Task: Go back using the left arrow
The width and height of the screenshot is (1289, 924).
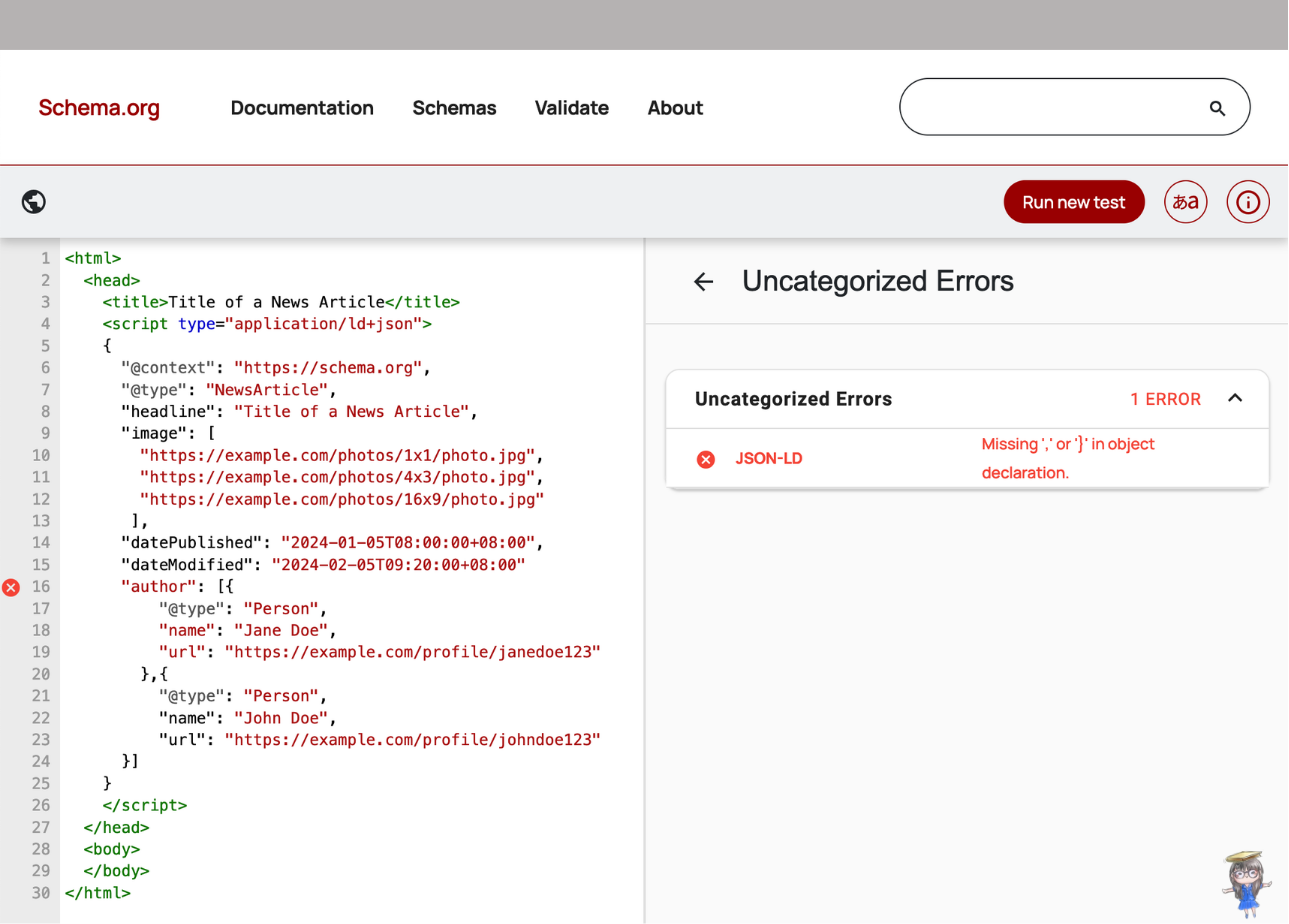Action: coord(703,282)
